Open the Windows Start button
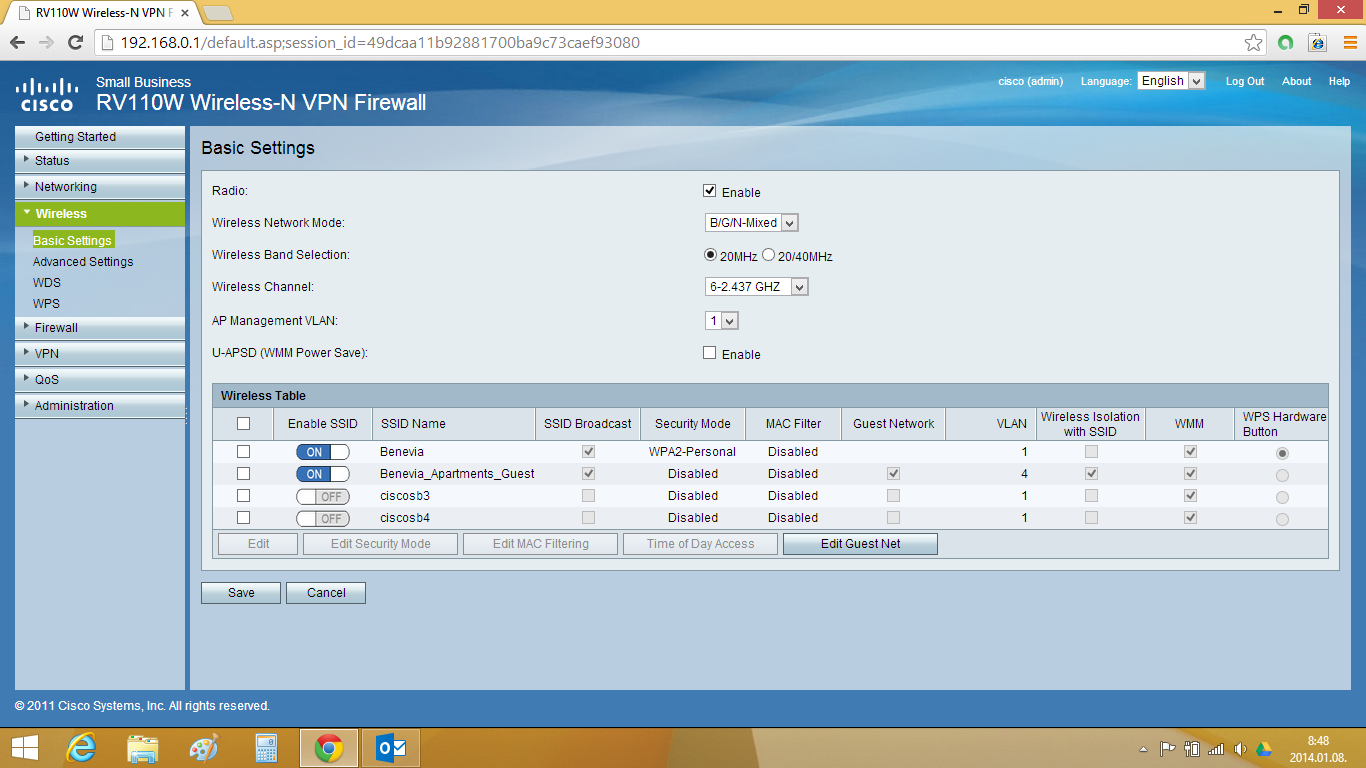 click(25, 748)
